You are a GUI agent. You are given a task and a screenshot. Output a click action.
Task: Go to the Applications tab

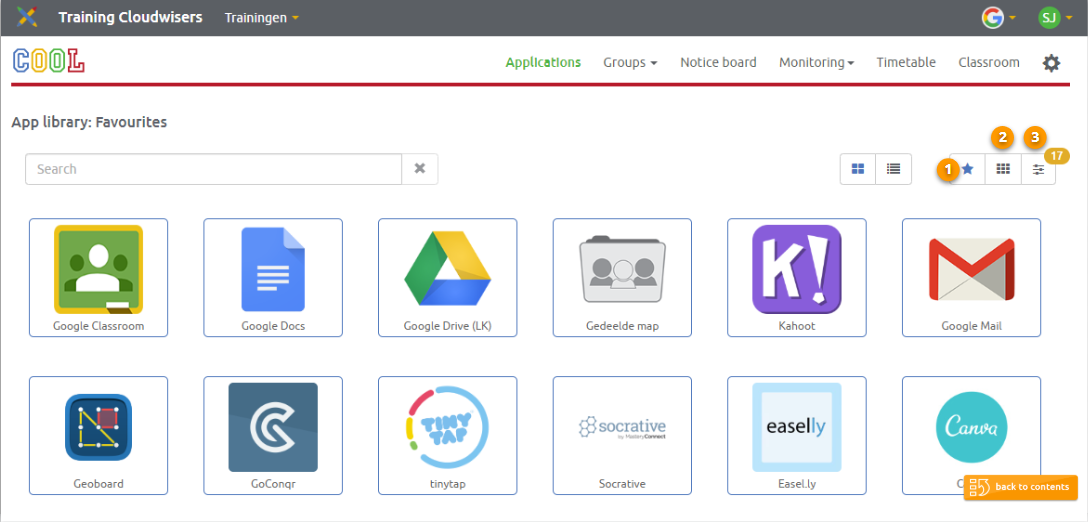(543, 62)
